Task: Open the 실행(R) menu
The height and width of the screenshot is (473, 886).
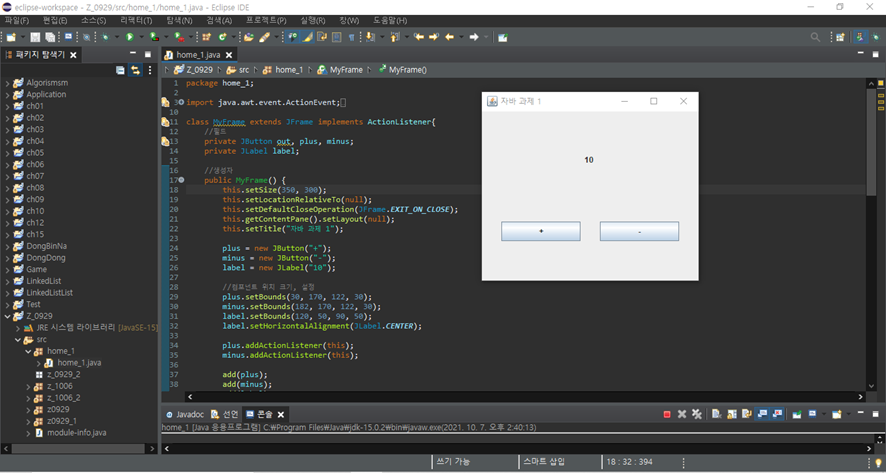Action: coord(312,20)
